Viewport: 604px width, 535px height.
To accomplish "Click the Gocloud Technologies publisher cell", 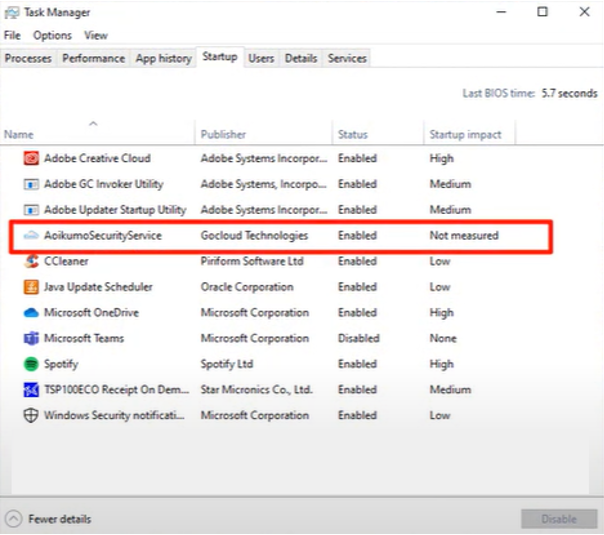I will (254, 235).
